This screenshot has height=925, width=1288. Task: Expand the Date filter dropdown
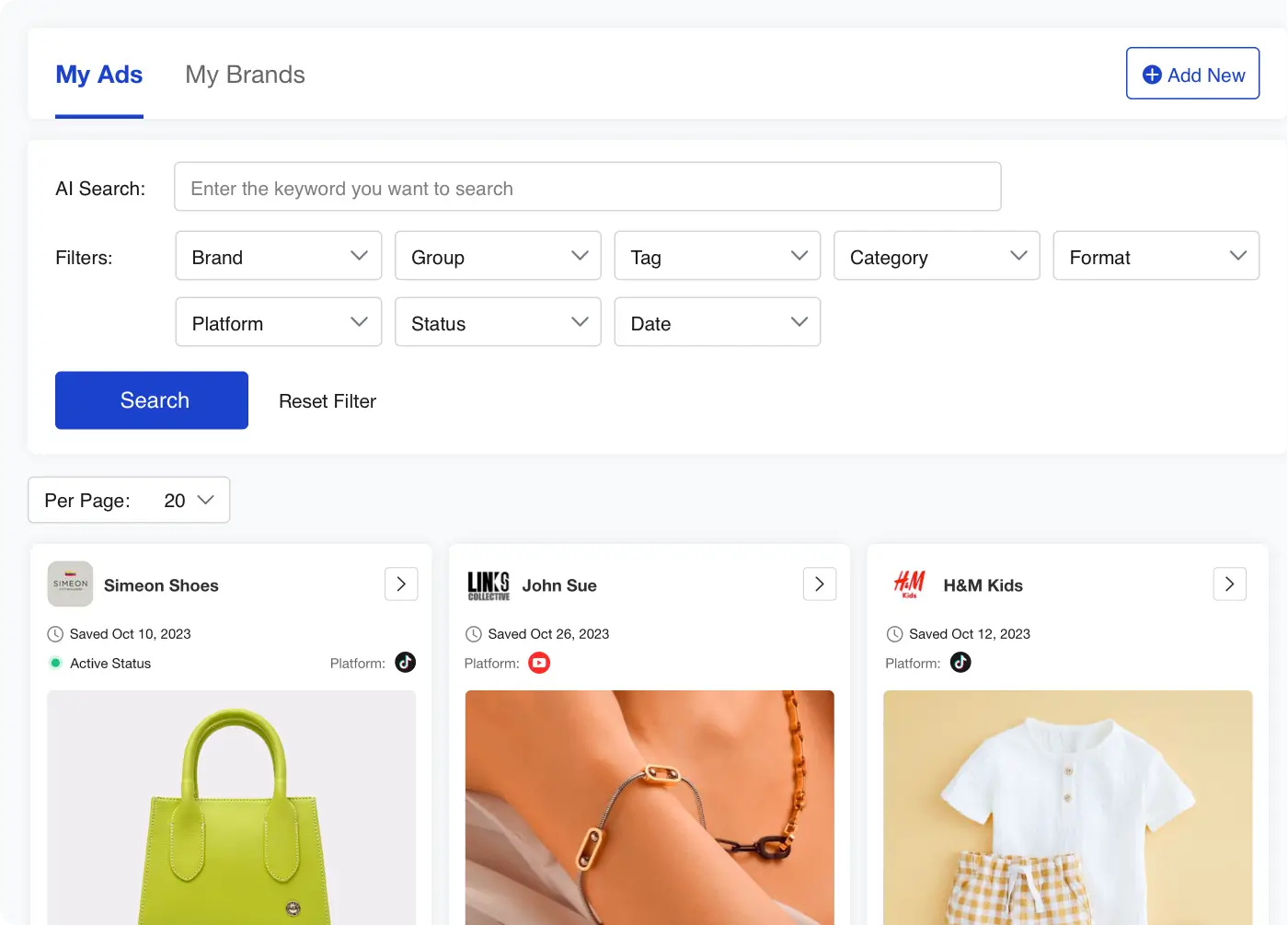[x=717, y=323]
